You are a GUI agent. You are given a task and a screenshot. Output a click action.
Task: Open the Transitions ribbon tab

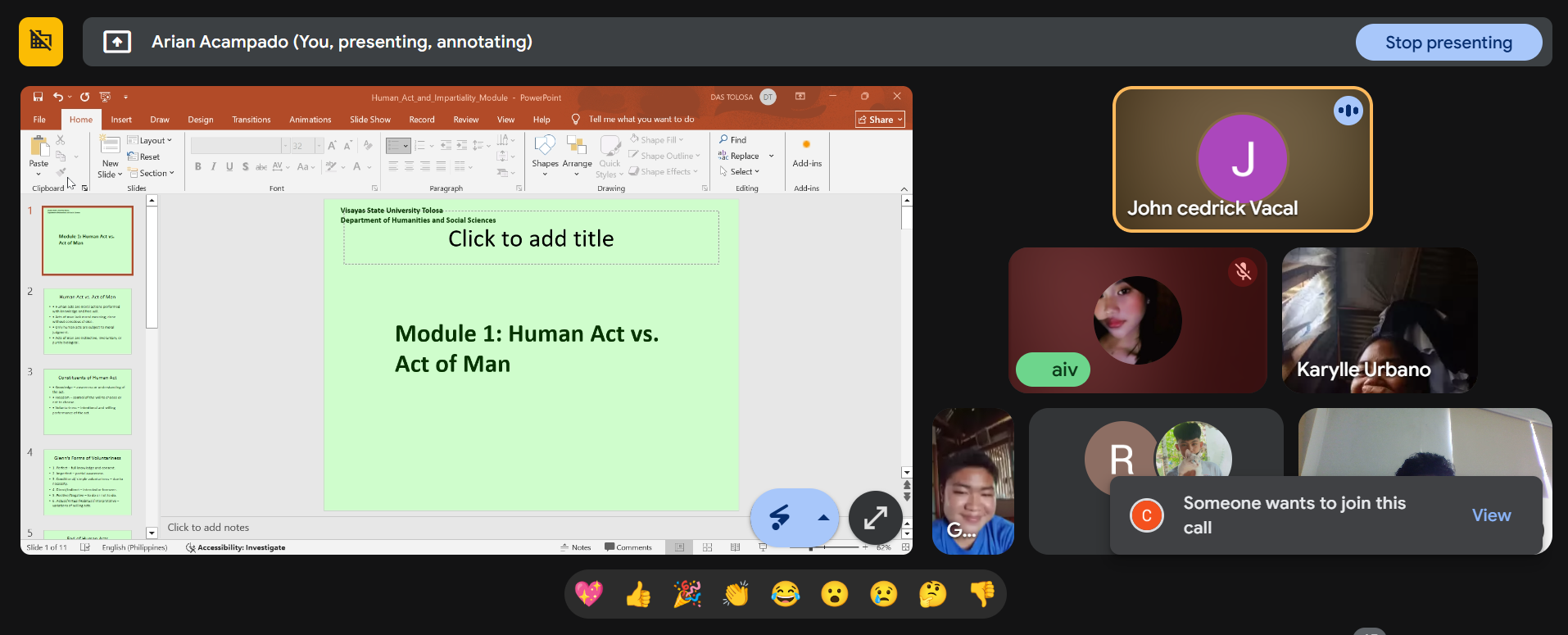tap(251, 120)
